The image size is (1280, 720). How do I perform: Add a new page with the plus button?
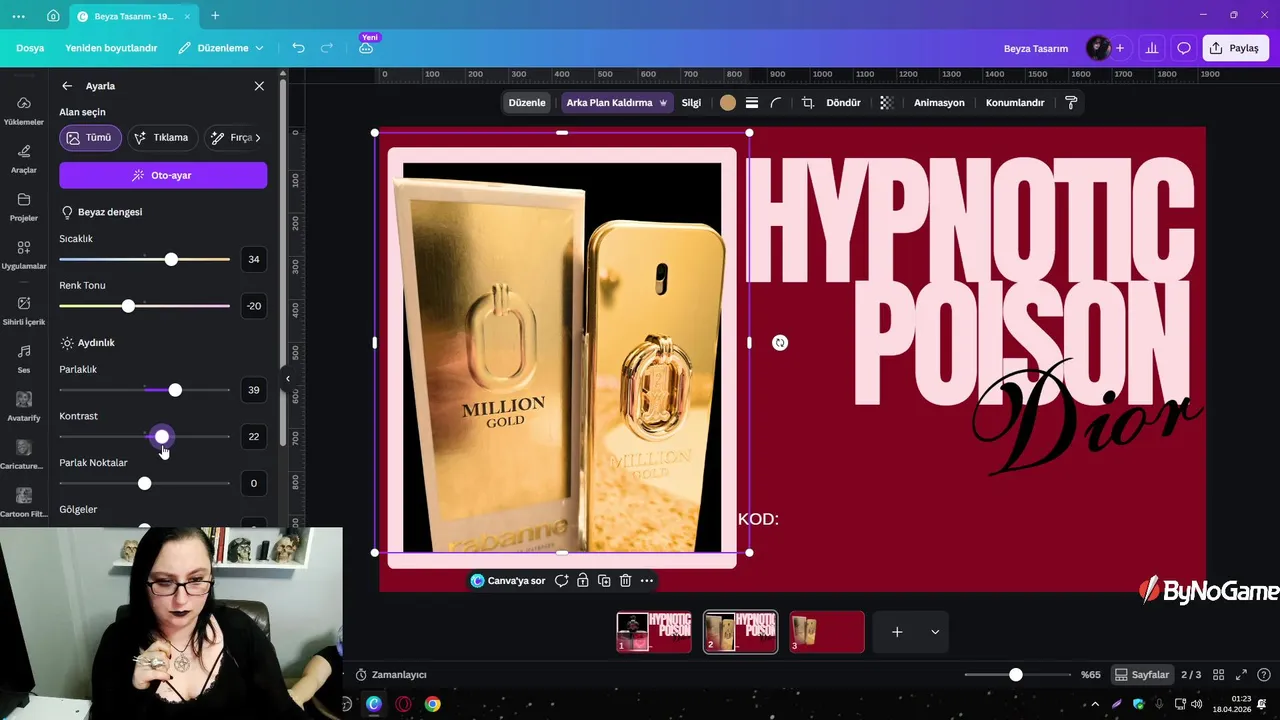pyautogui.click(x=897, y=632)
